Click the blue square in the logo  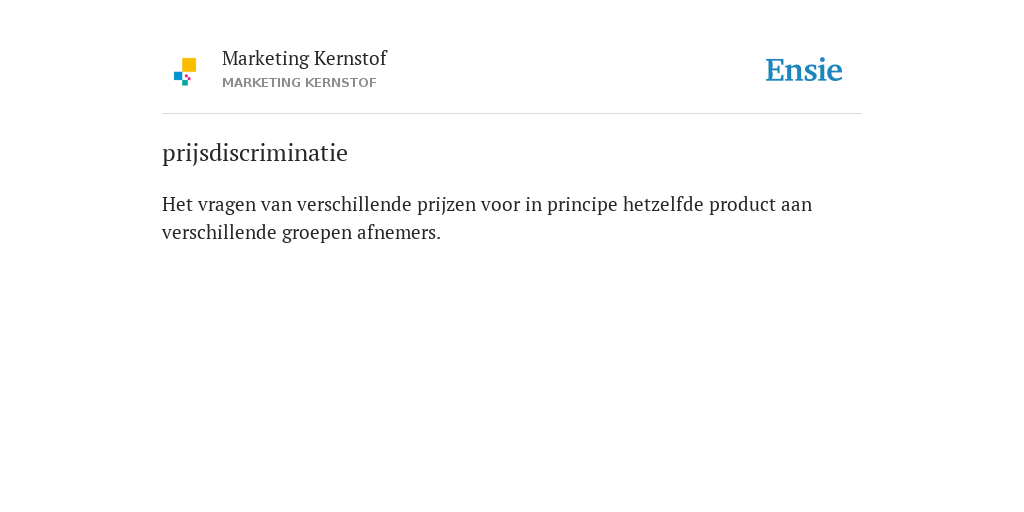tap(178, 76)
